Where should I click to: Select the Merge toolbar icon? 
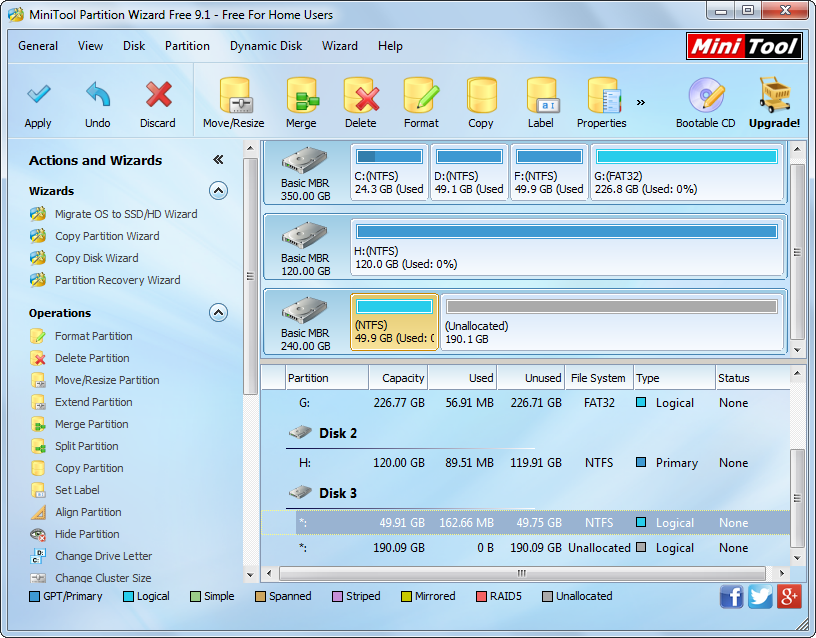(x=302, y=96)
